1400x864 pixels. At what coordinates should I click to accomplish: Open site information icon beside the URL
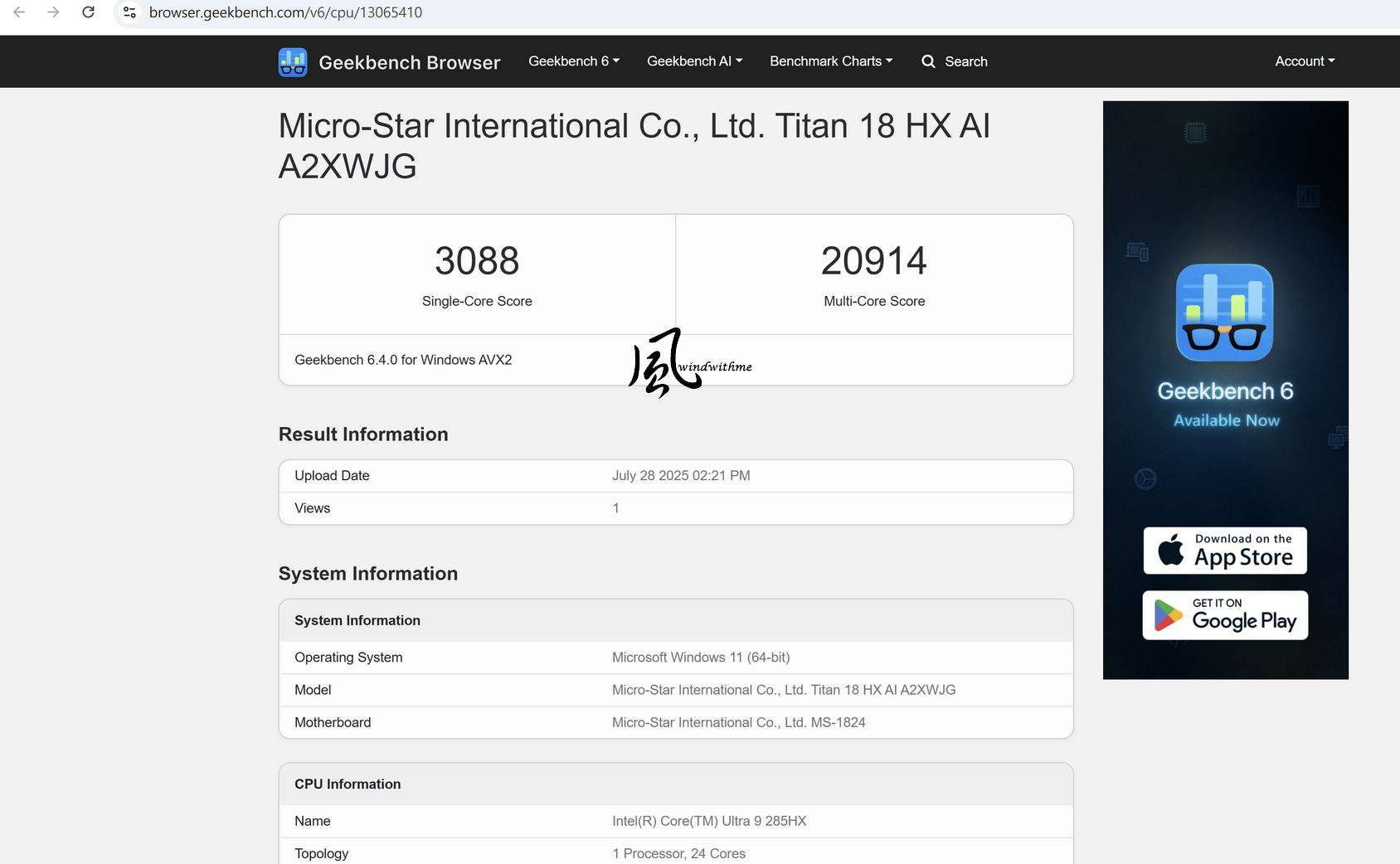[129, 12]
